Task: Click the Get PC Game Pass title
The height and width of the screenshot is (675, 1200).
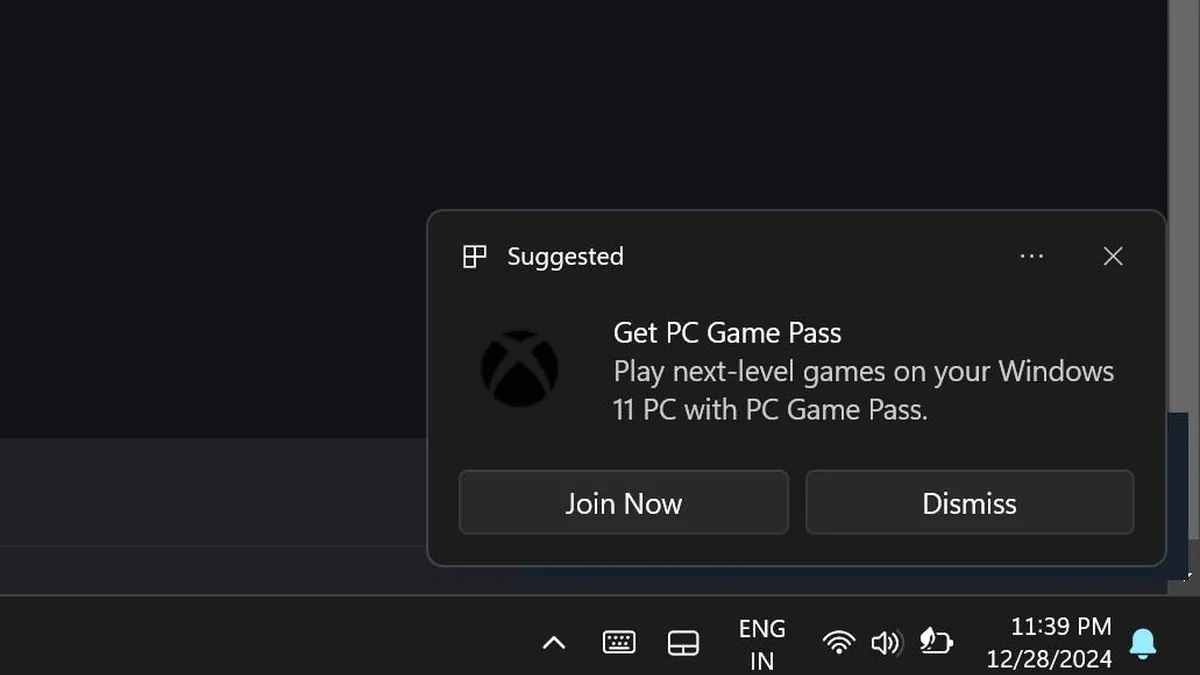Action: tap(727, 333)
